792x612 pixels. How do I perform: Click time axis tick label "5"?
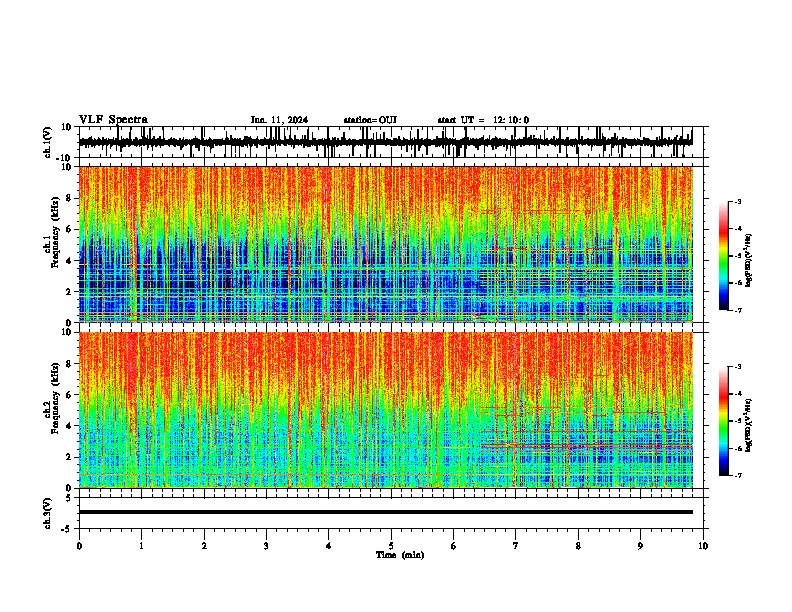coord(391,546)
